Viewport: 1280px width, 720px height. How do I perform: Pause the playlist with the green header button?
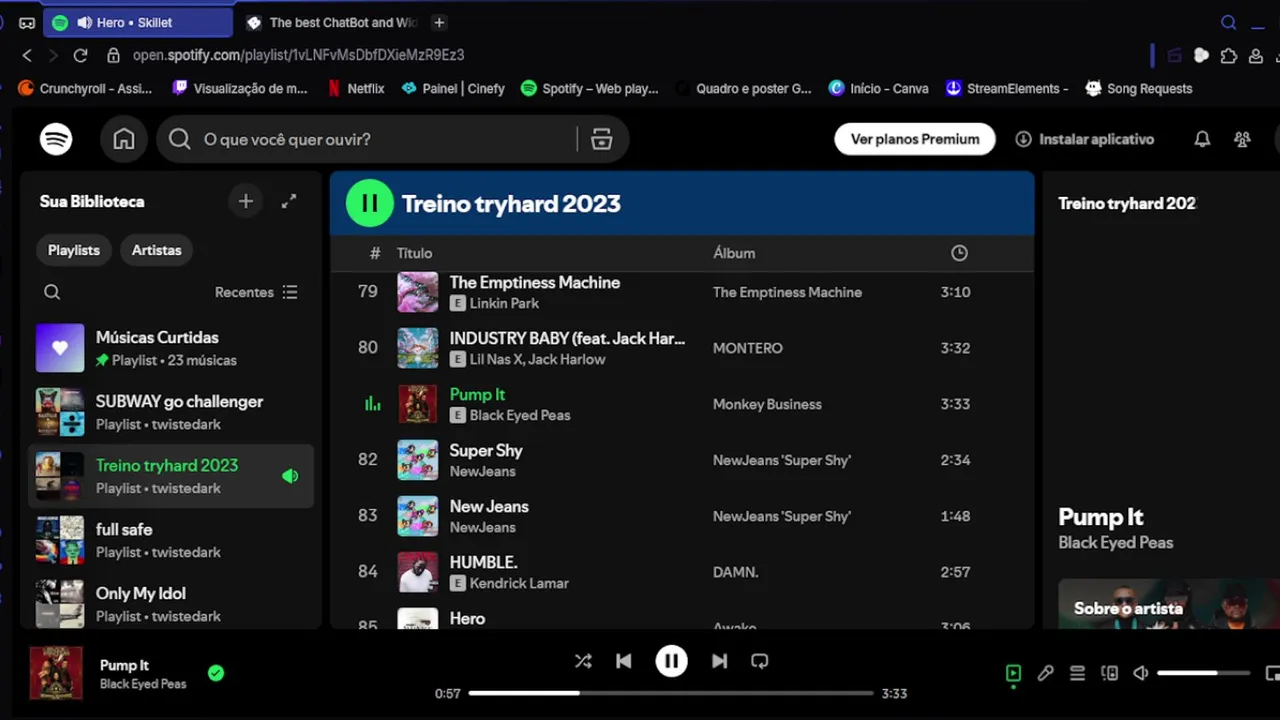[370, 203]
